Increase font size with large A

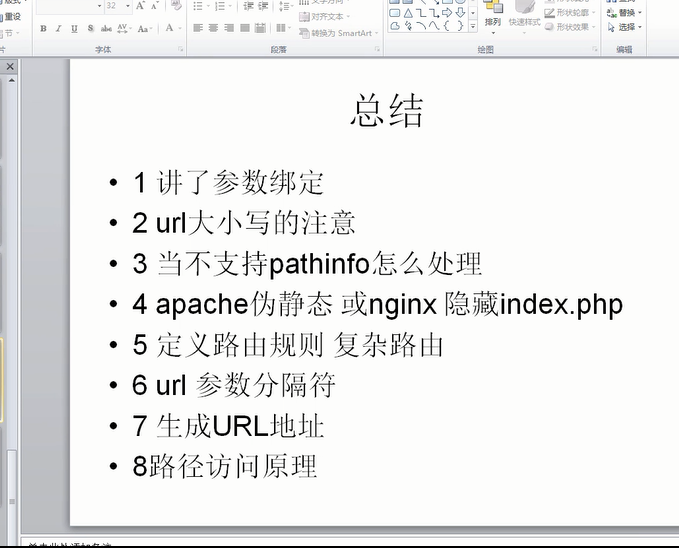[x=140, y=6]
